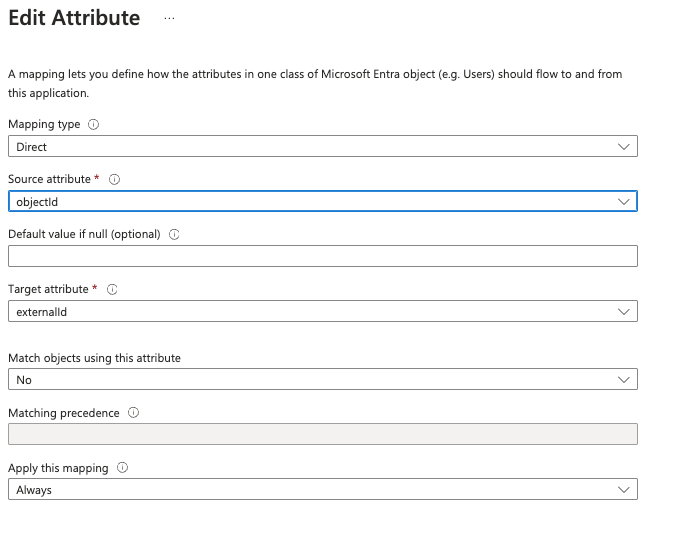Show info for Default value if null
The image size is (683, 553).
174,234
